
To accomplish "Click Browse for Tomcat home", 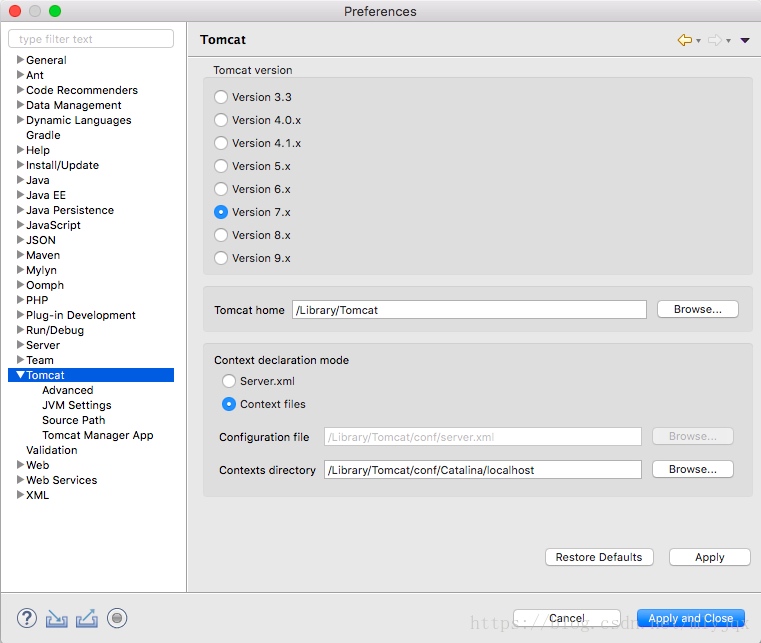I will (x=697, y=310).
